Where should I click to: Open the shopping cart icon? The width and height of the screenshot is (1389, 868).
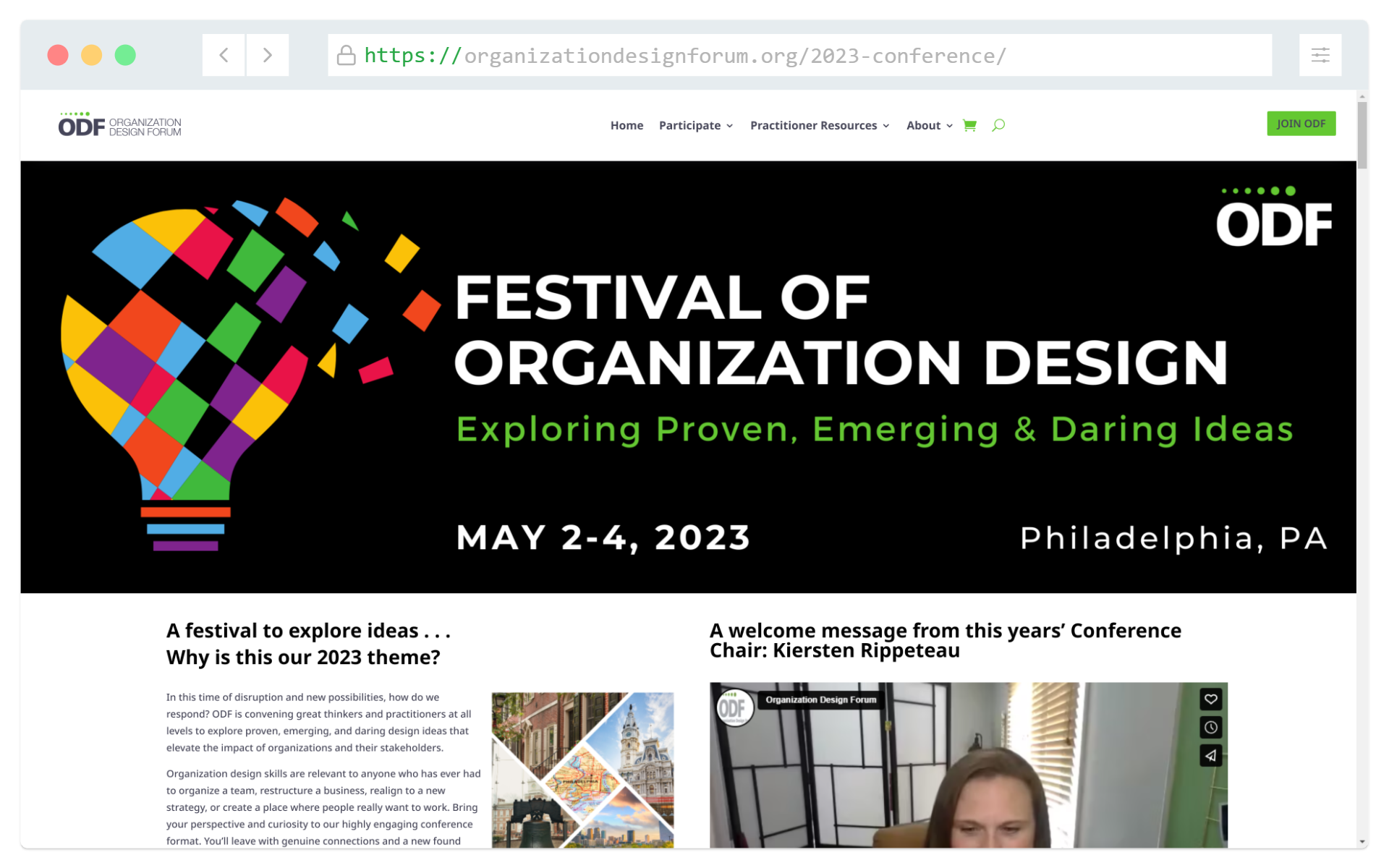point(970,125)
